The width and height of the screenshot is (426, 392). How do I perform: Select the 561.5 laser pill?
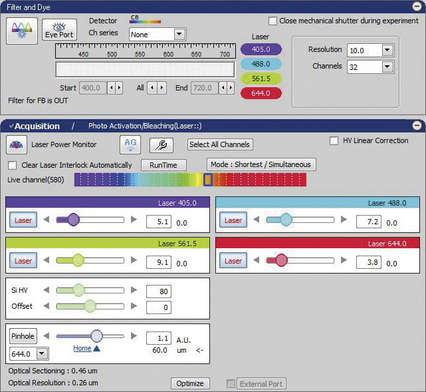261,79
